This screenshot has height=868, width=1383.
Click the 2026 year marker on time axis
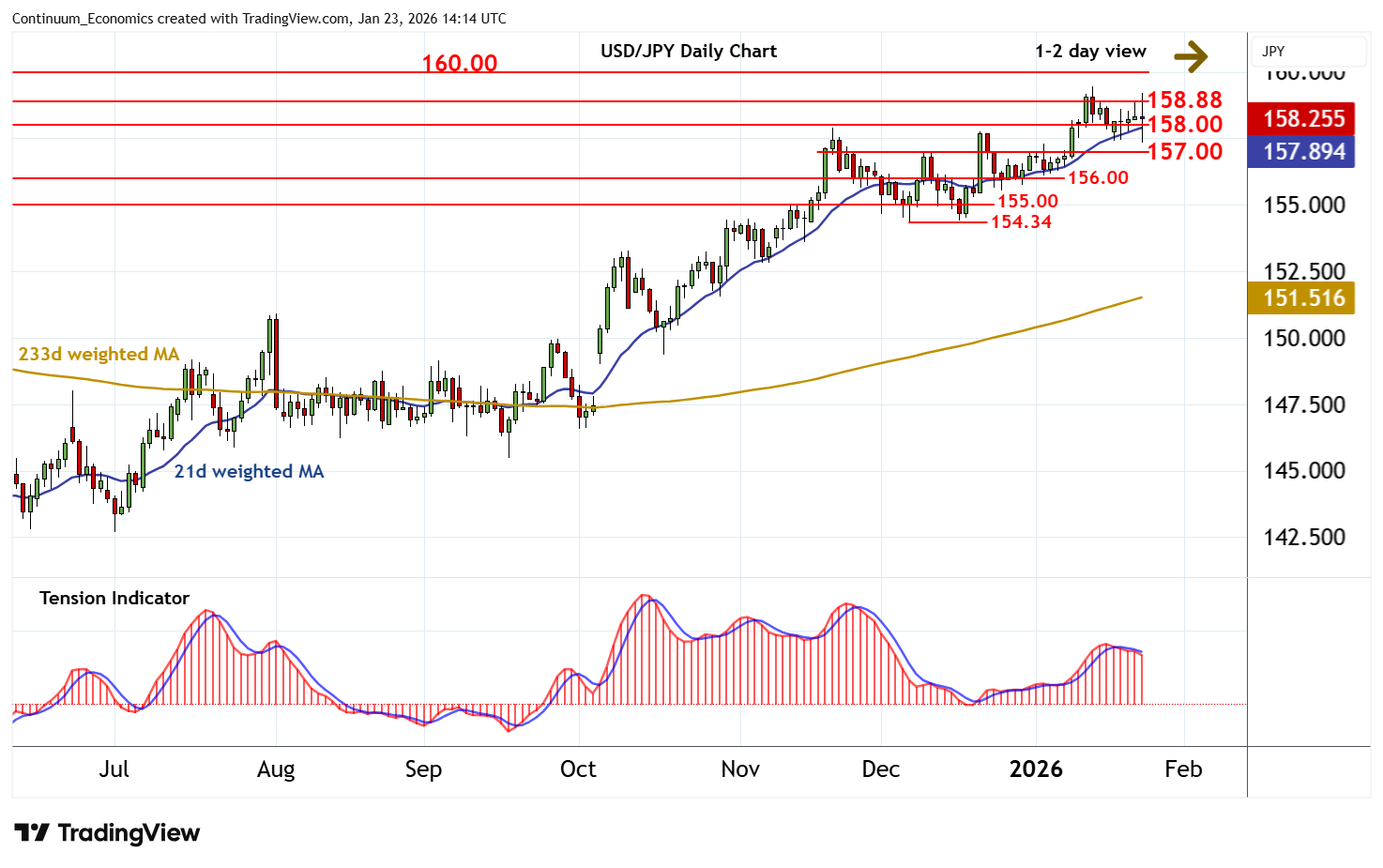[1036, 769]
